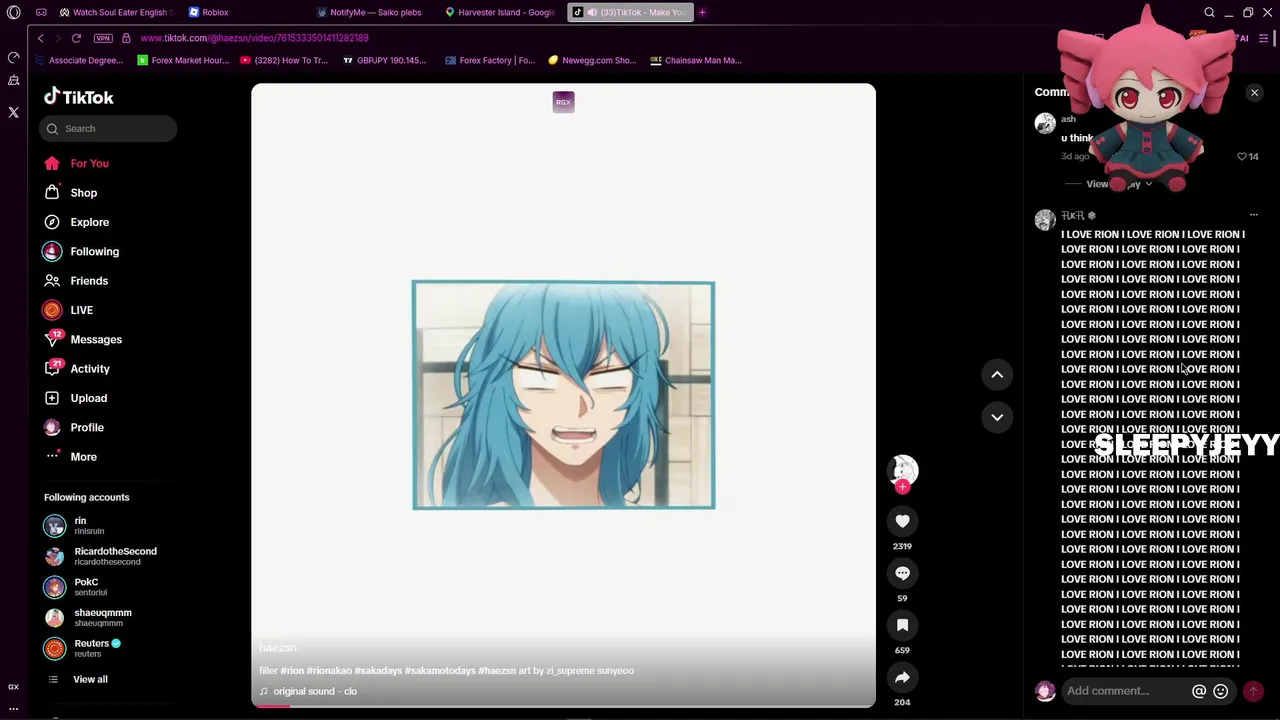Open options for LOVE RION comment
Image resolution: width=1280 pixels, height=720 pixels.
tap(1253, 215)
